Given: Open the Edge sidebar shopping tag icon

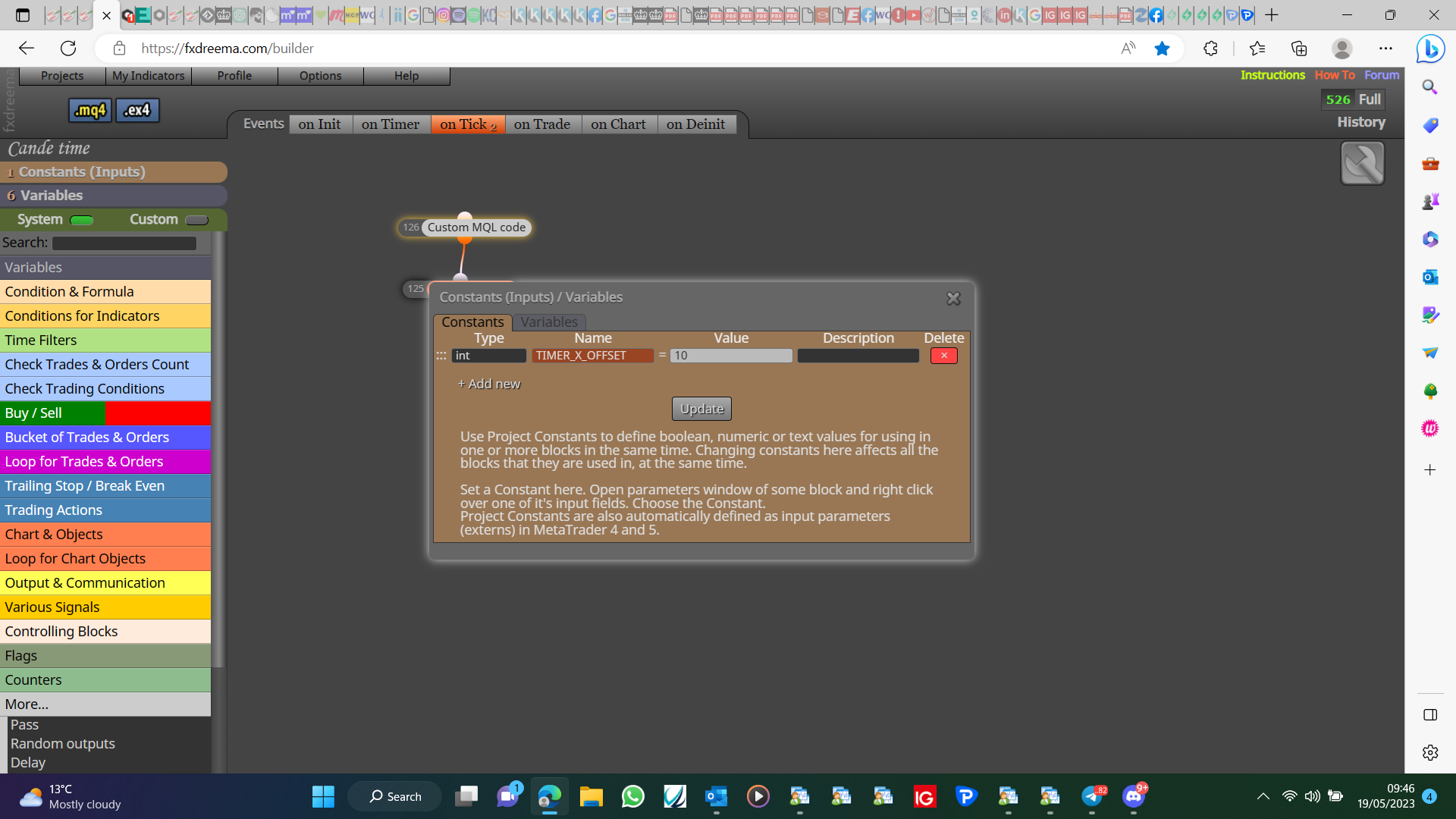Looking at the screenshot, I should pyautogui.click(x=1430, y=125).
